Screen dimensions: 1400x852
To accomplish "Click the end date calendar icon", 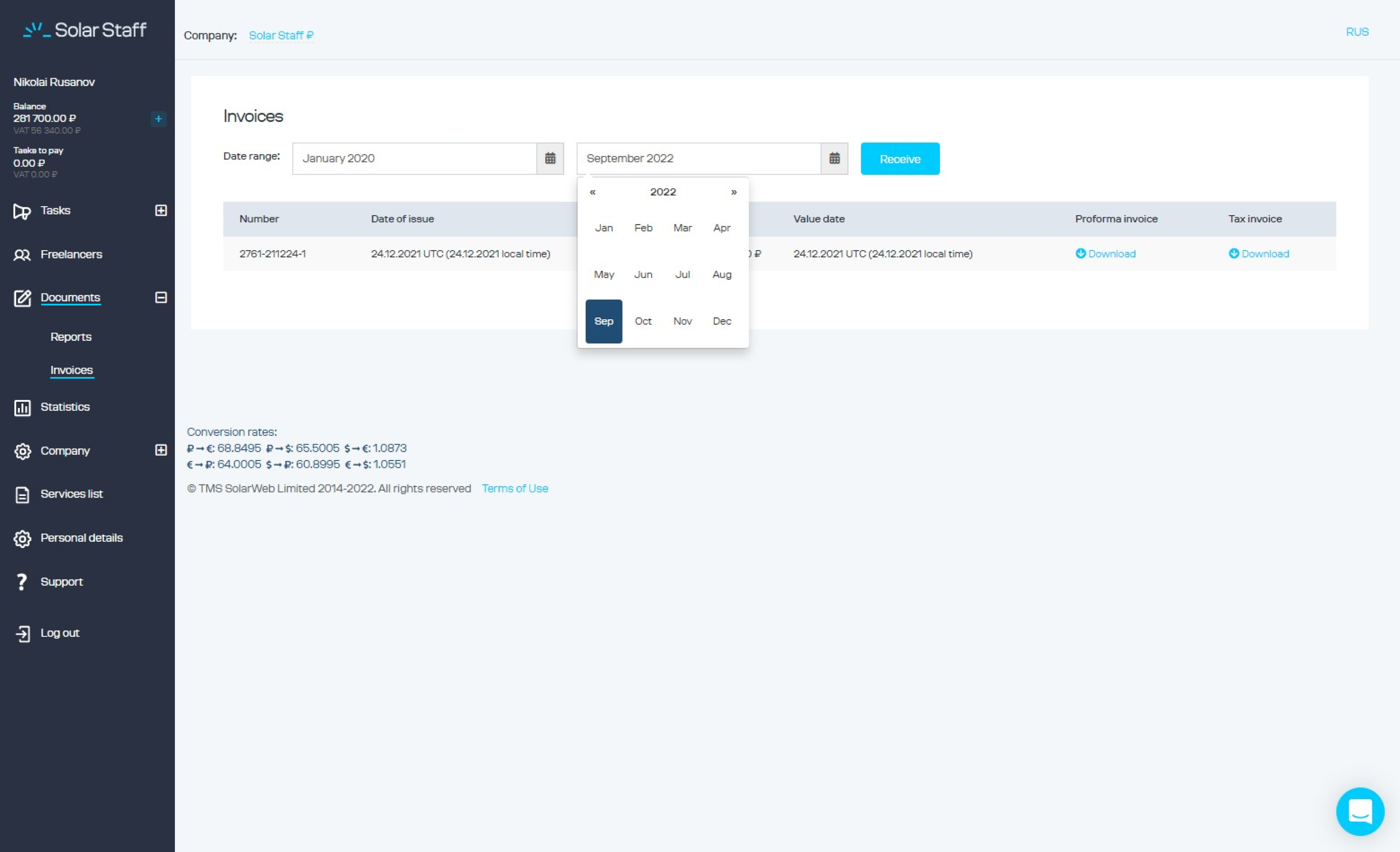I will [833, 158].
